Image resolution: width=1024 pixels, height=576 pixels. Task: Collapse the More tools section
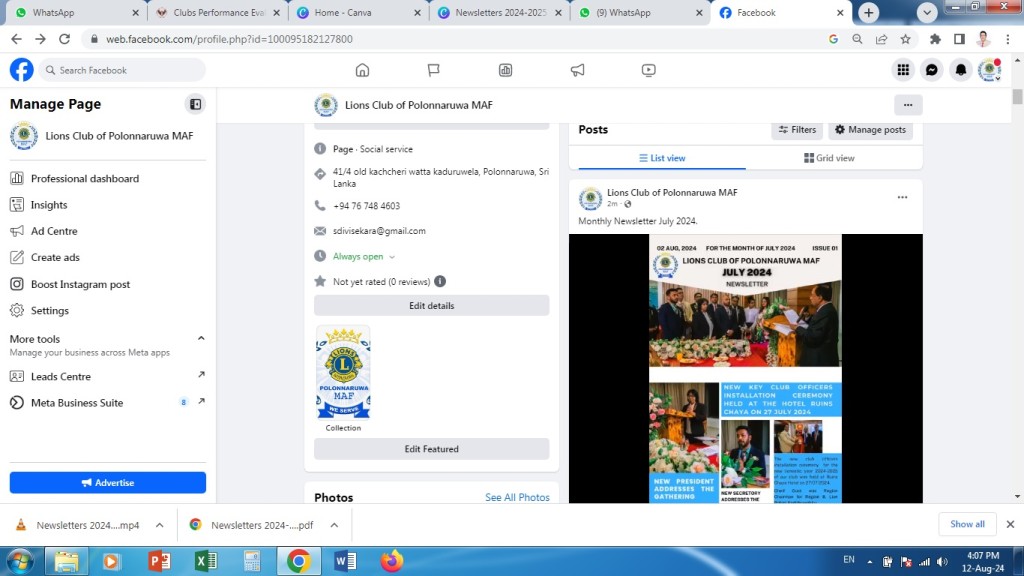coord(201,338)
